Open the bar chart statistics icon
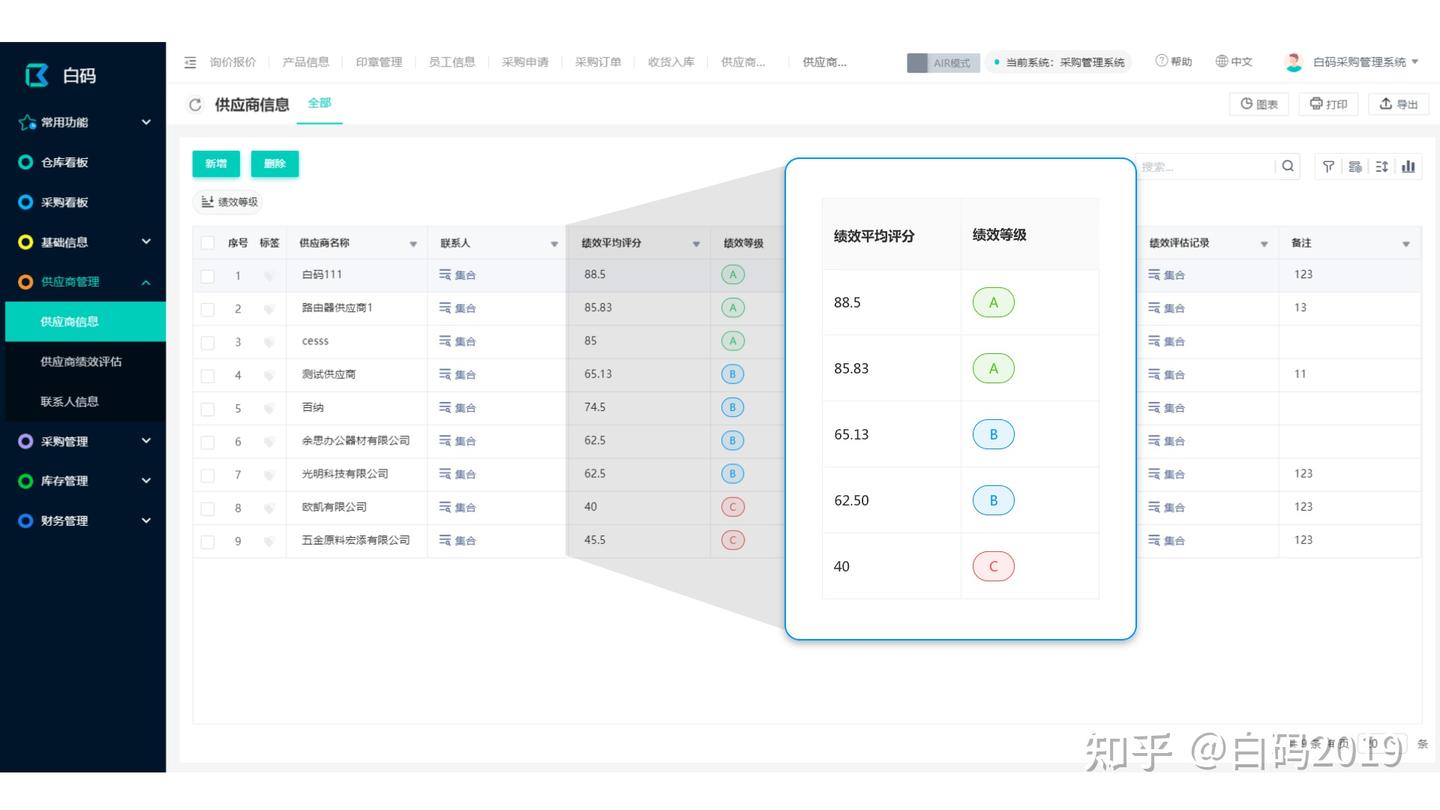 point(1410,166)
